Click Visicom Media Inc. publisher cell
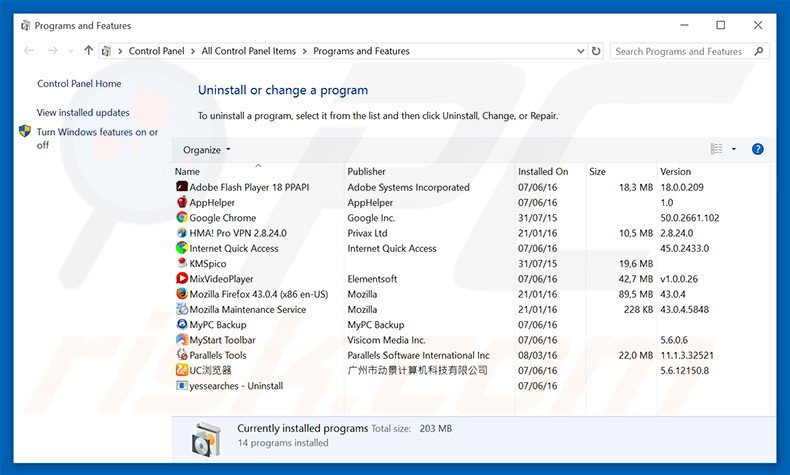Screen dimensions: 790x475 (386, 340)
